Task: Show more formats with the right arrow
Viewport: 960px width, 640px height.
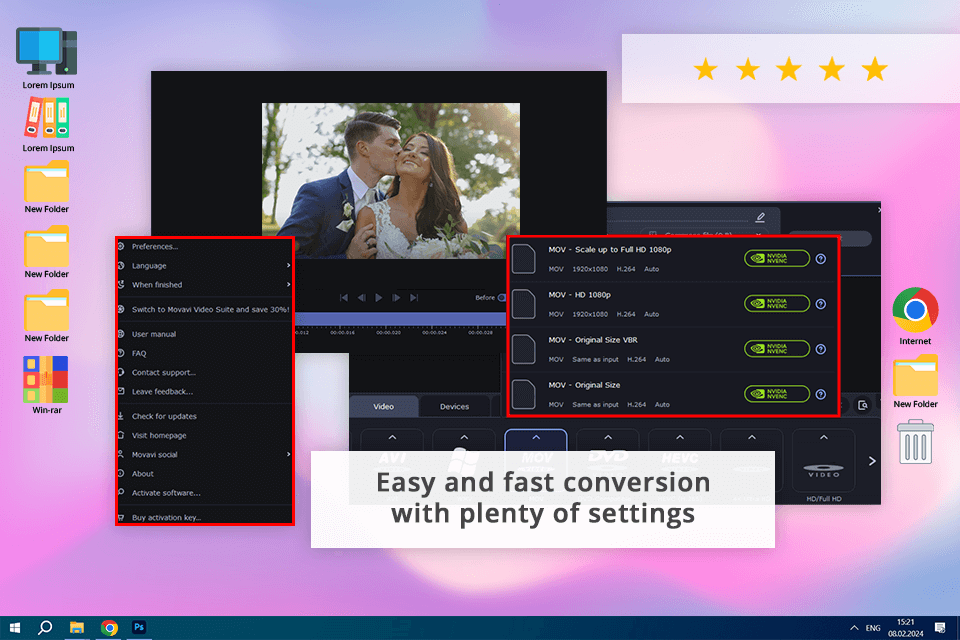Action: 872,461
